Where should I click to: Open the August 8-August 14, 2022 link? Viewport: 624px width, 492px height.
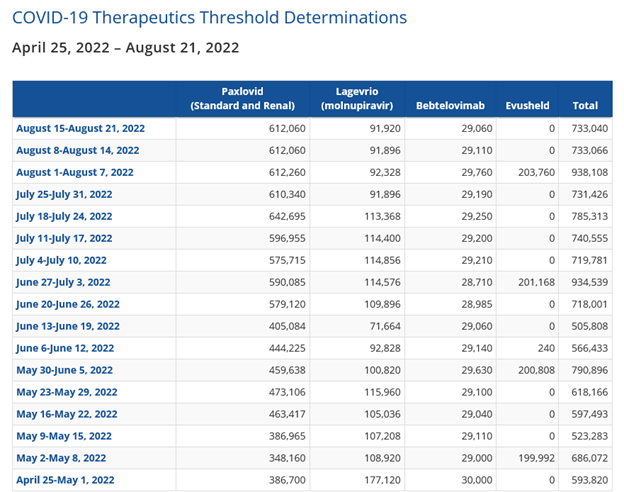[x=77, y=150]
